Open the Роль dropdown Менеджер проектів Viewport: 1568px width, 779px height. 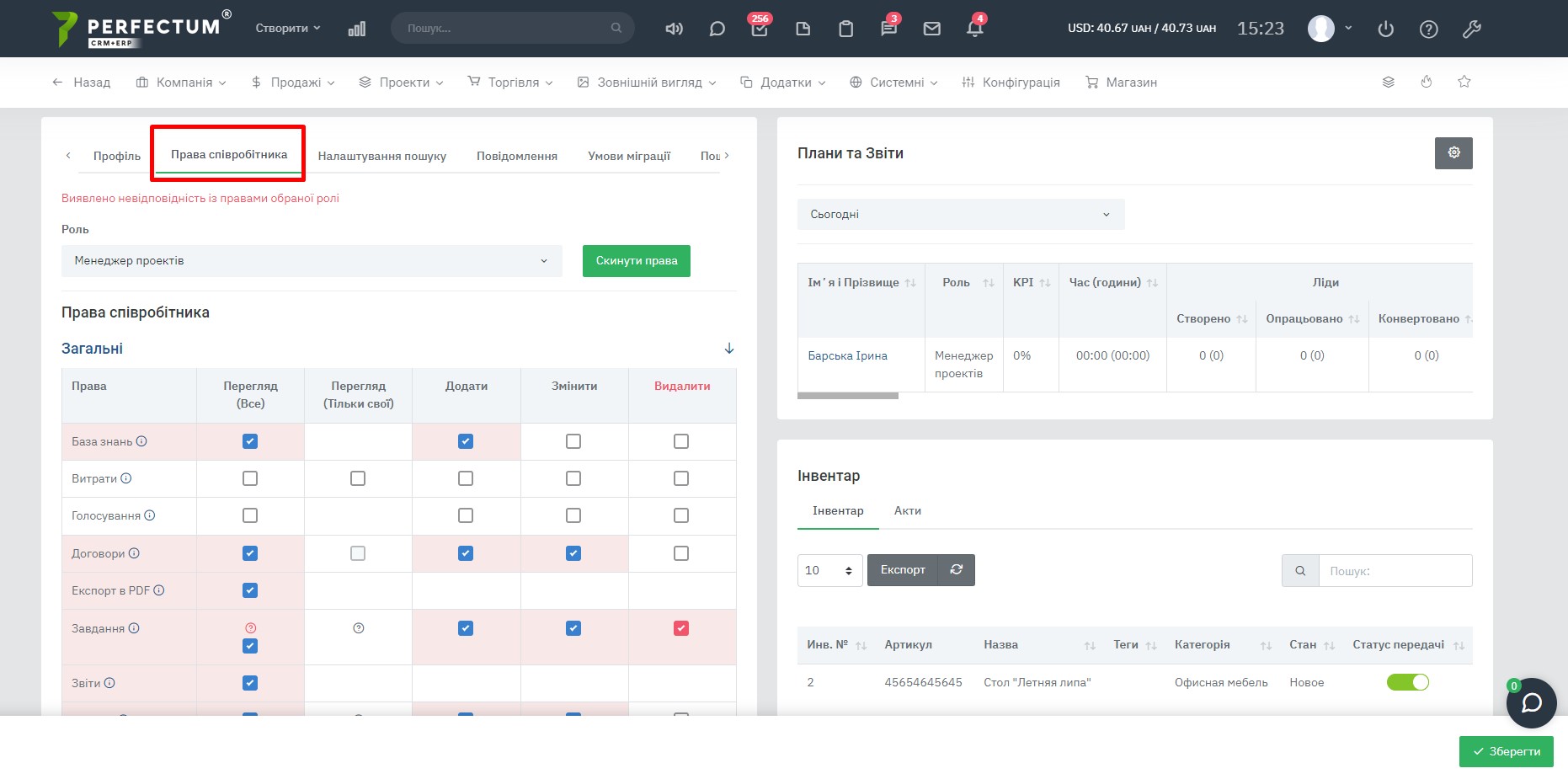(x=311, y=261)
